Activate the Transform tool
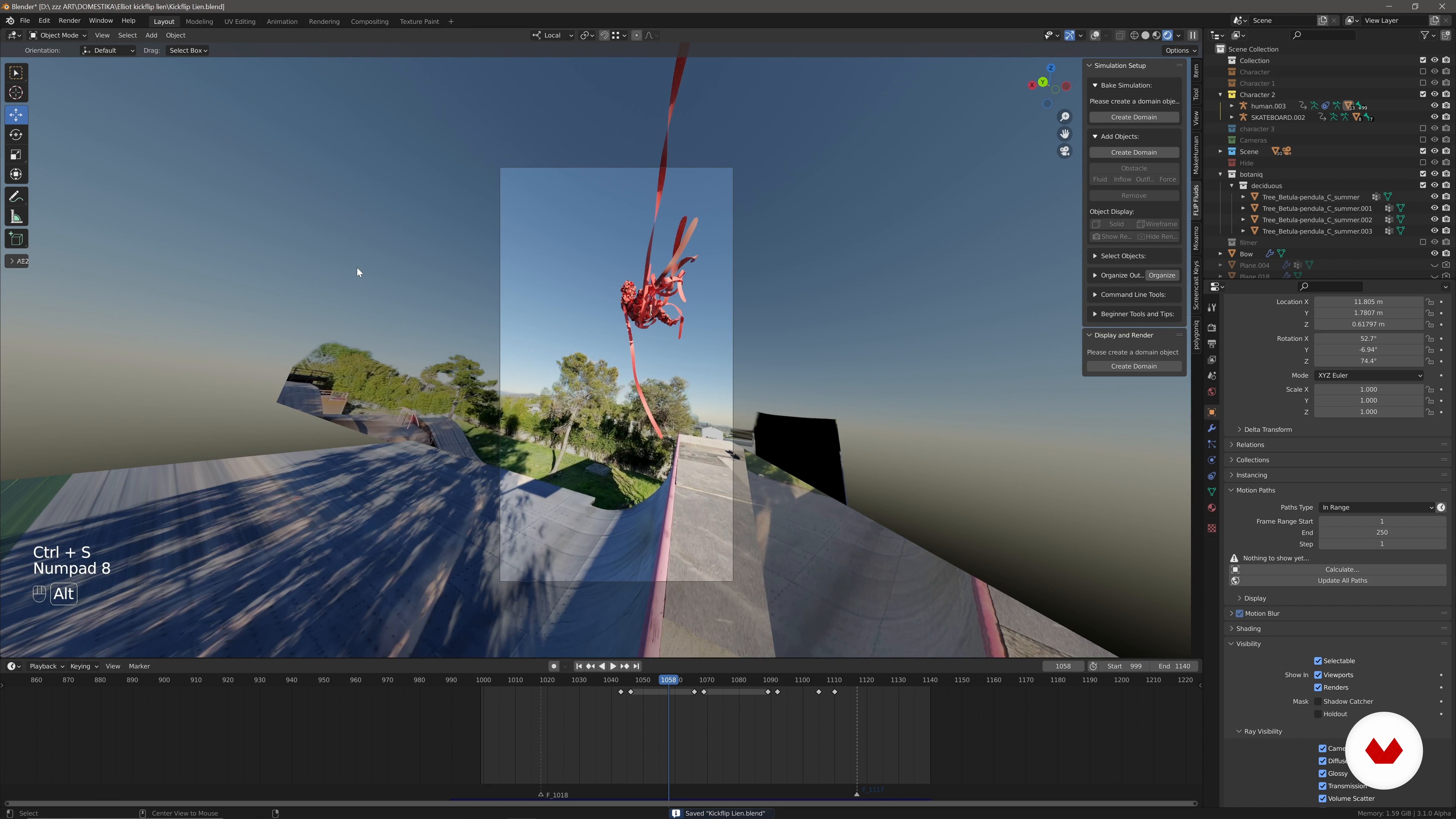 16,174
